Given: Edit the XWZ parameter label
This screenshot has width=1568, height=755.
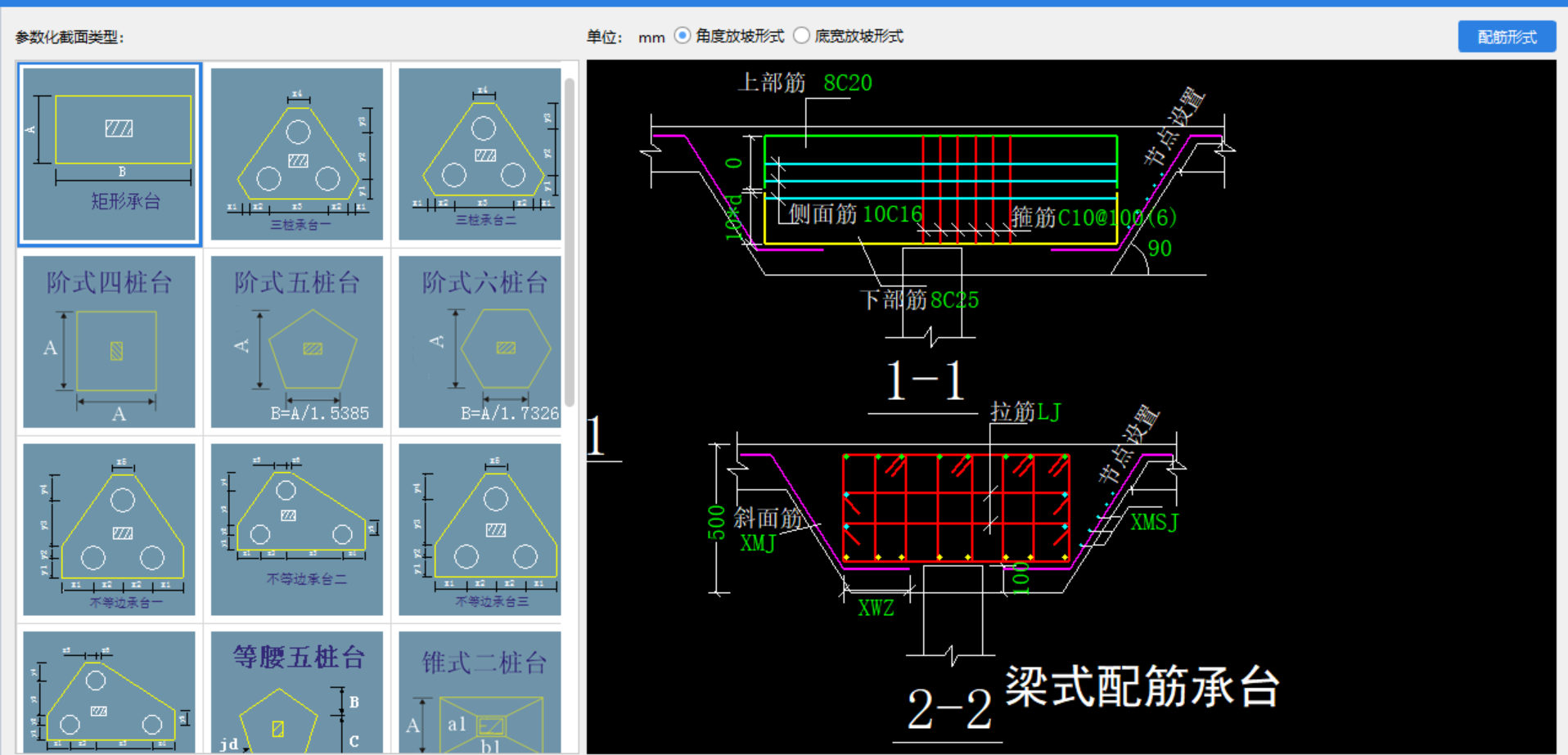Looking at the screenshot, I should coord(876,608).
